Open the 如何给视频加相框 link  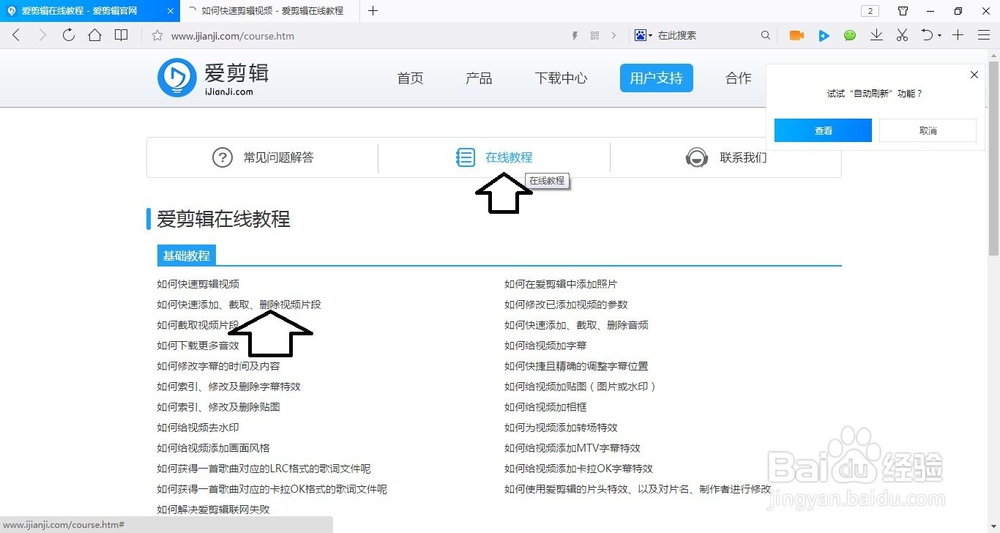pyautogui.click(x=545, y=407)
